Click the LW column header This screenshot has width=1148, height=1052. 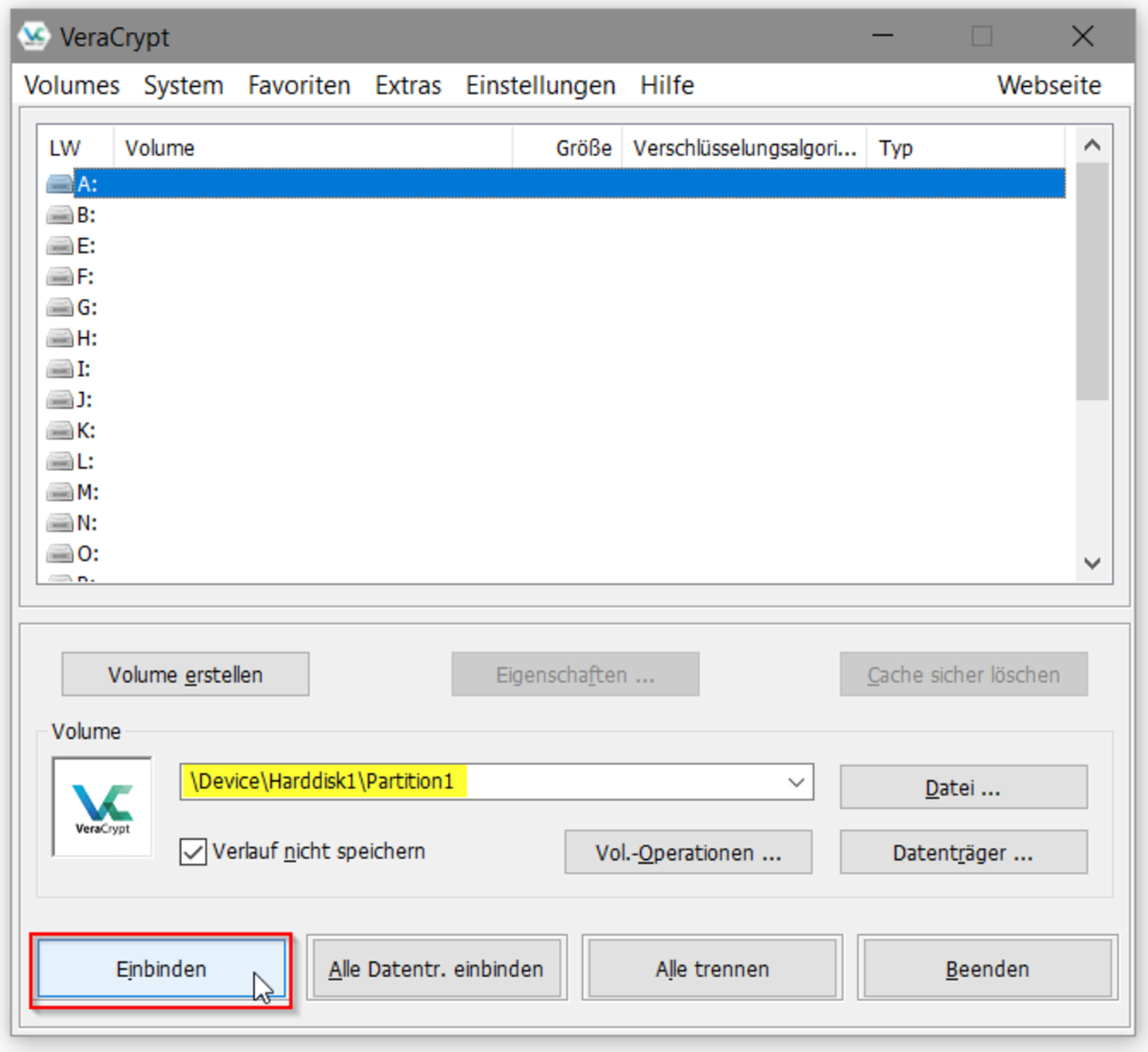click(x=76, y=148)
